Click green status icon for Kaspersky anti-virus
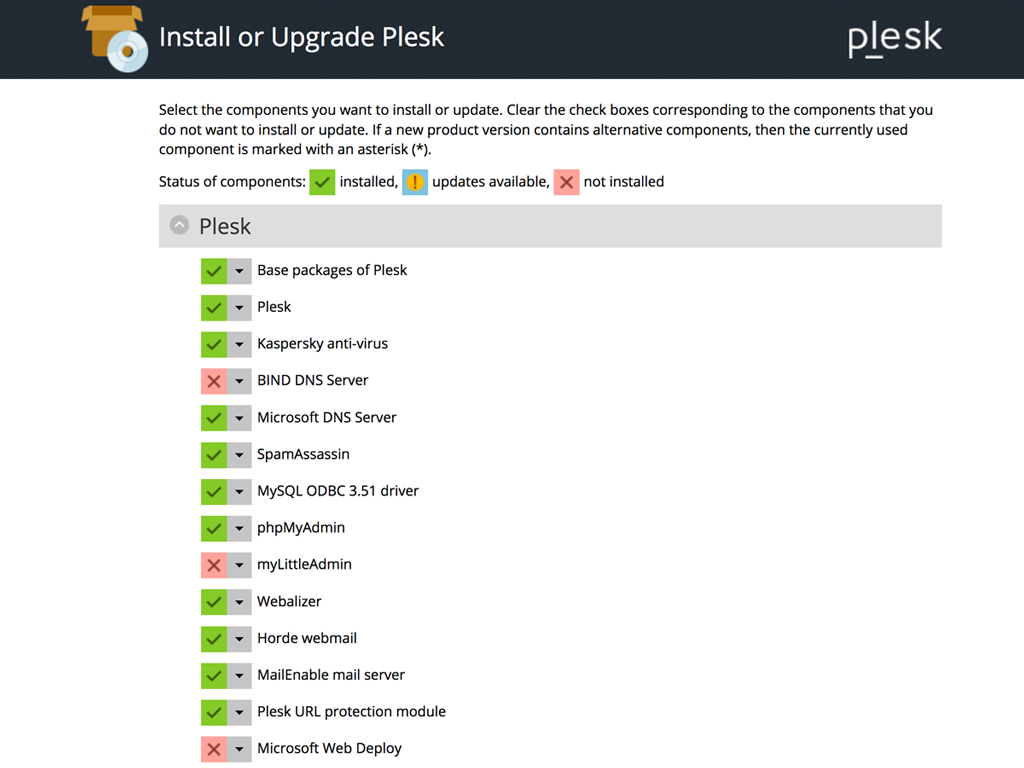1024x768 pixels. point(214,344)
